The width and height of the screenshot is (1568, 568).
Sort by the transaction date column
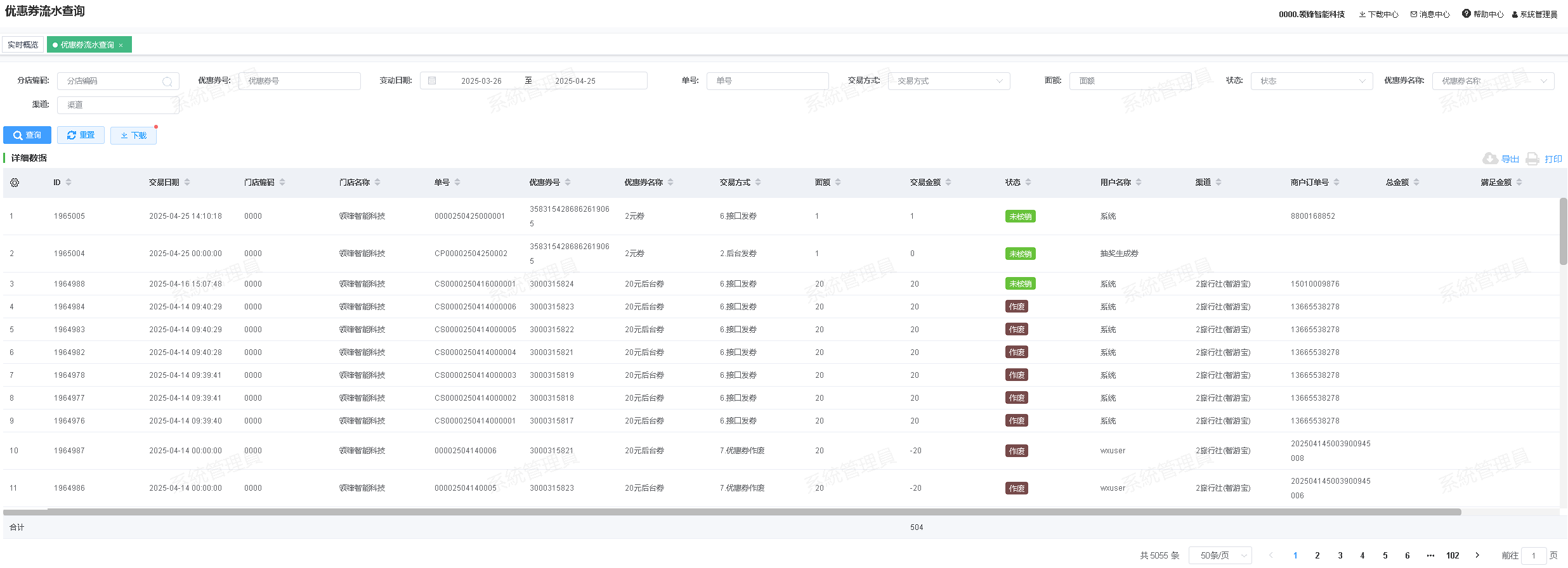coord(187,183)
